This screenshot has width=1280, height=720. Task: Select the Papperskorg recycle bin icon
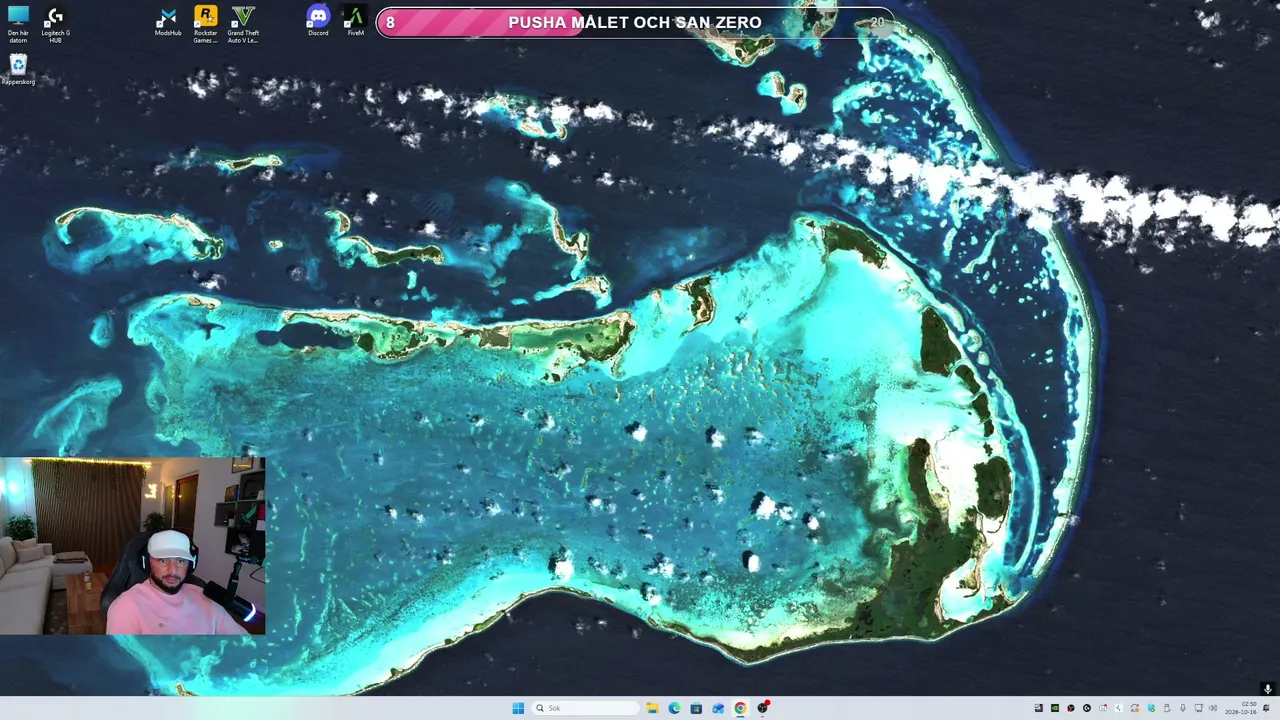click(x=18, y=70)
